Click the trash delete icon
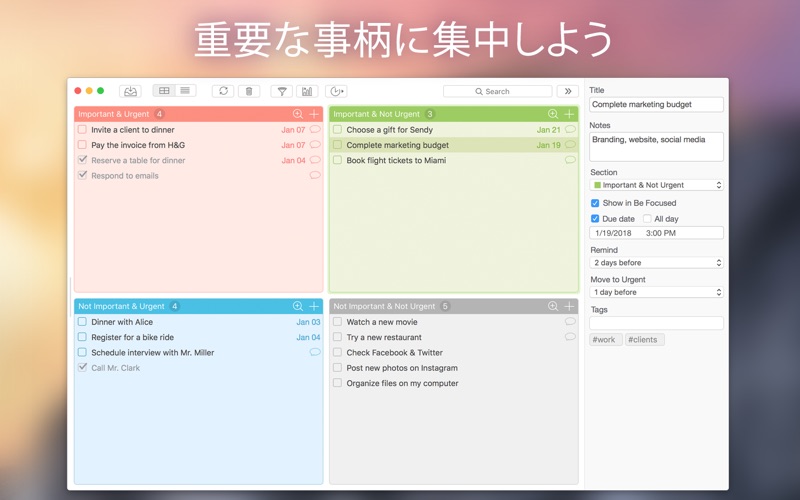The width and height of the screenshot is (800, 500). tap(249, 91)
